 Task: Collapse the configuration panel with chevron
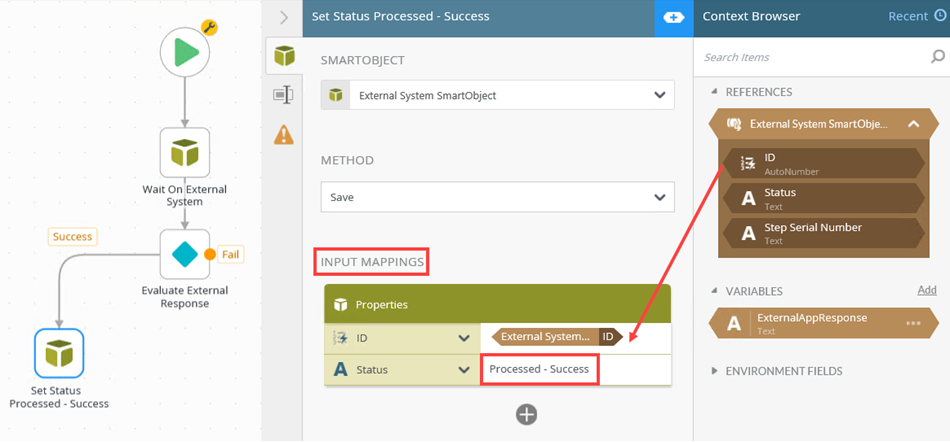pos(284,17)
